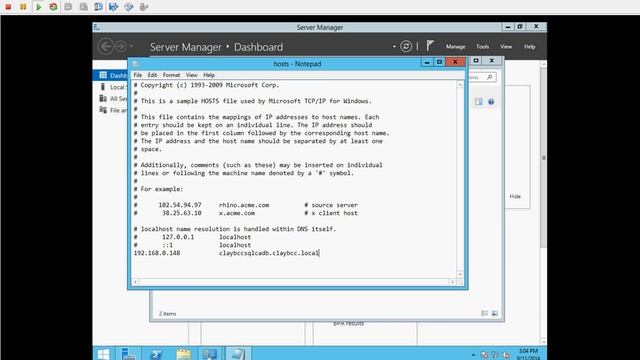Click the first grey disk icon in VM toolbar

tap(68, 7)
